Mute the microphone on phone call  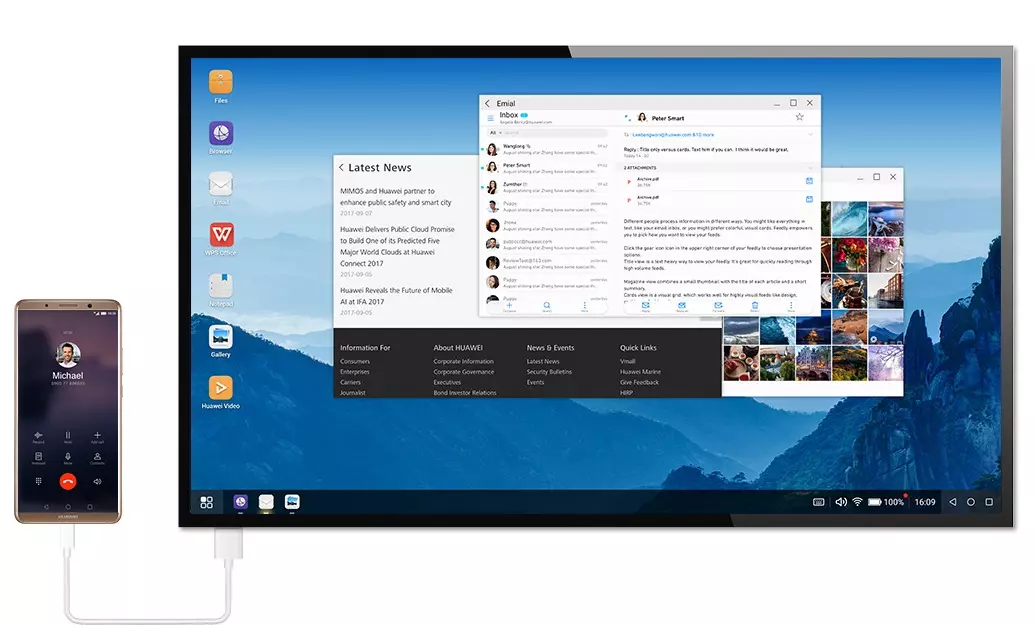click(68, 457)
